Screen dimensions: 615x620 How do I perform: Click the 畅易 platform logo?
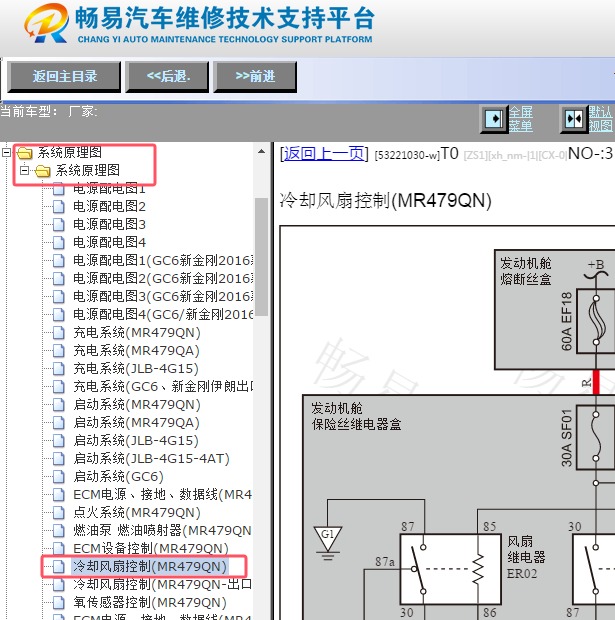[46, 23]
